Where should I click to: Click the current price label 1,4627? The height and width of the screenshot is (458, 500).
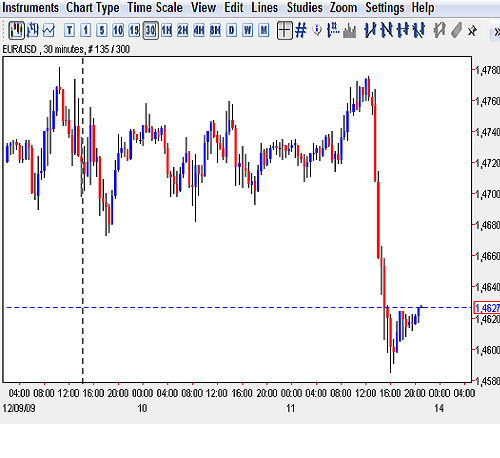point(487,308)
